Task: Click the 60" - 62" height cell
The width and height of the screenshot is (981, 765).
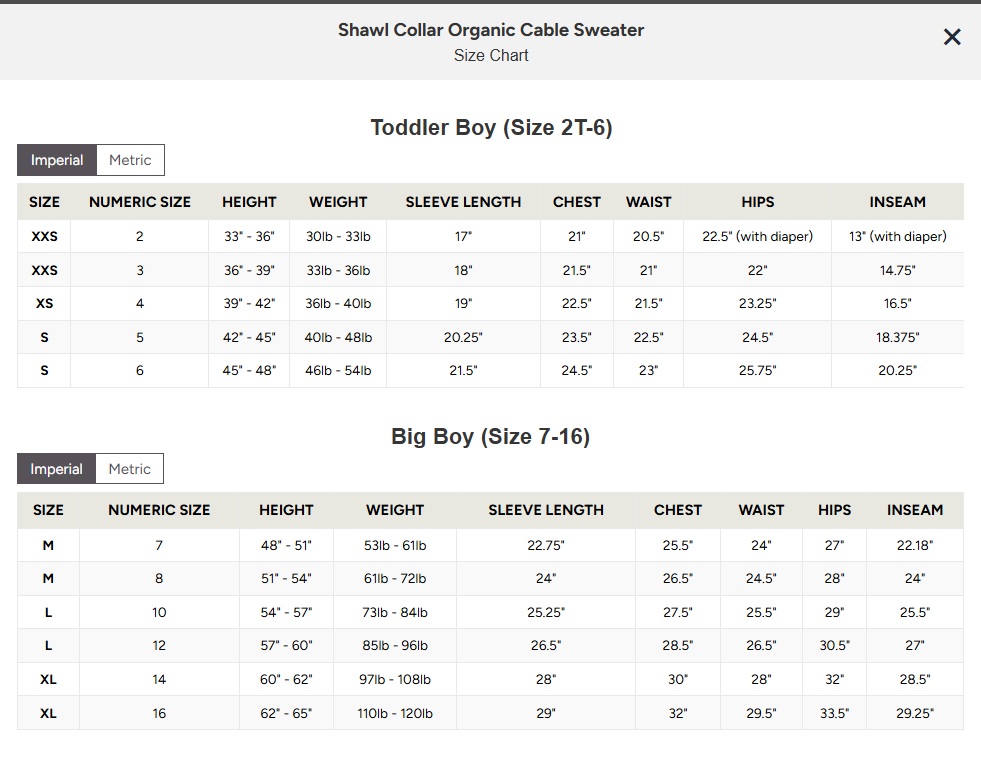Action: (286, 679)
